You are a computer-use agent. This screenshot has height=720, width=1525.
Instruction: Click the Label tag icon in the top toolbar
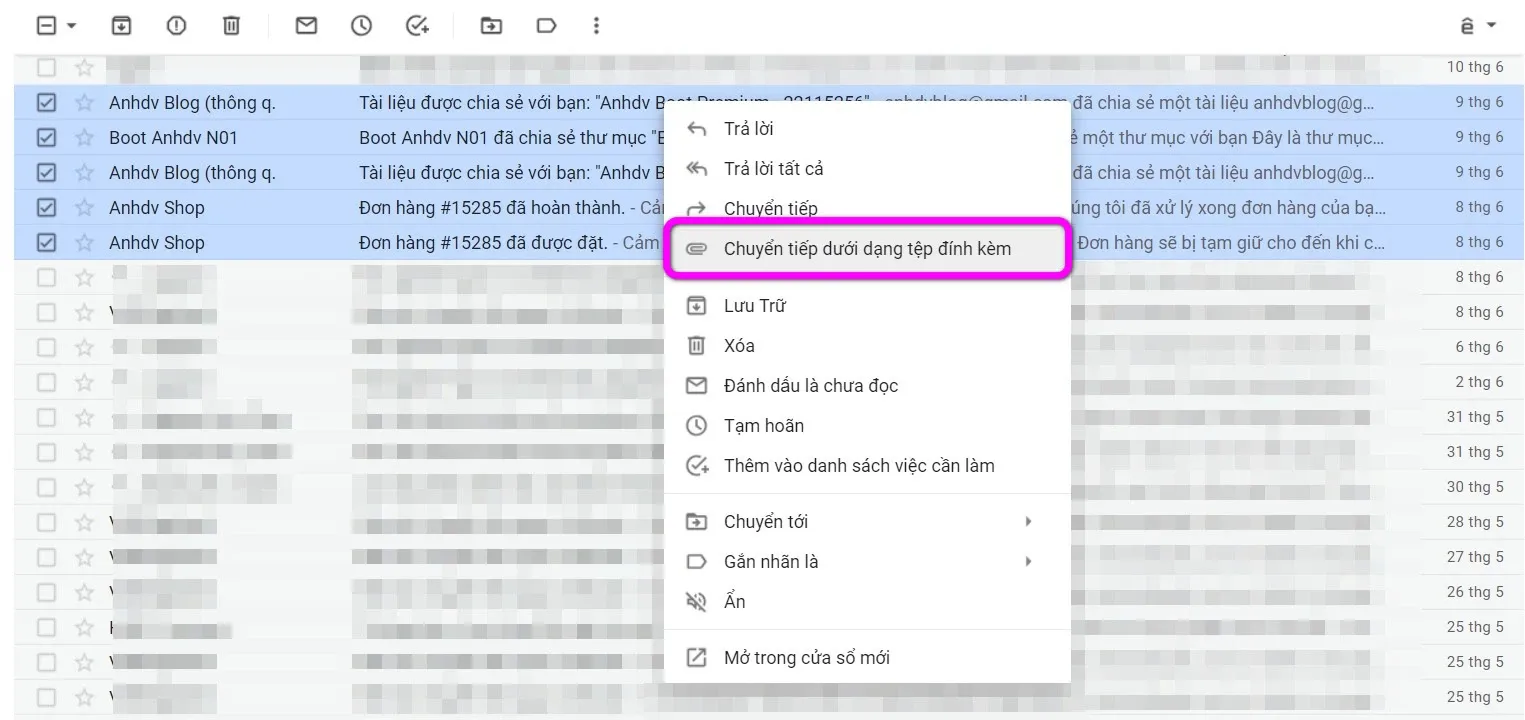[546, 26]
